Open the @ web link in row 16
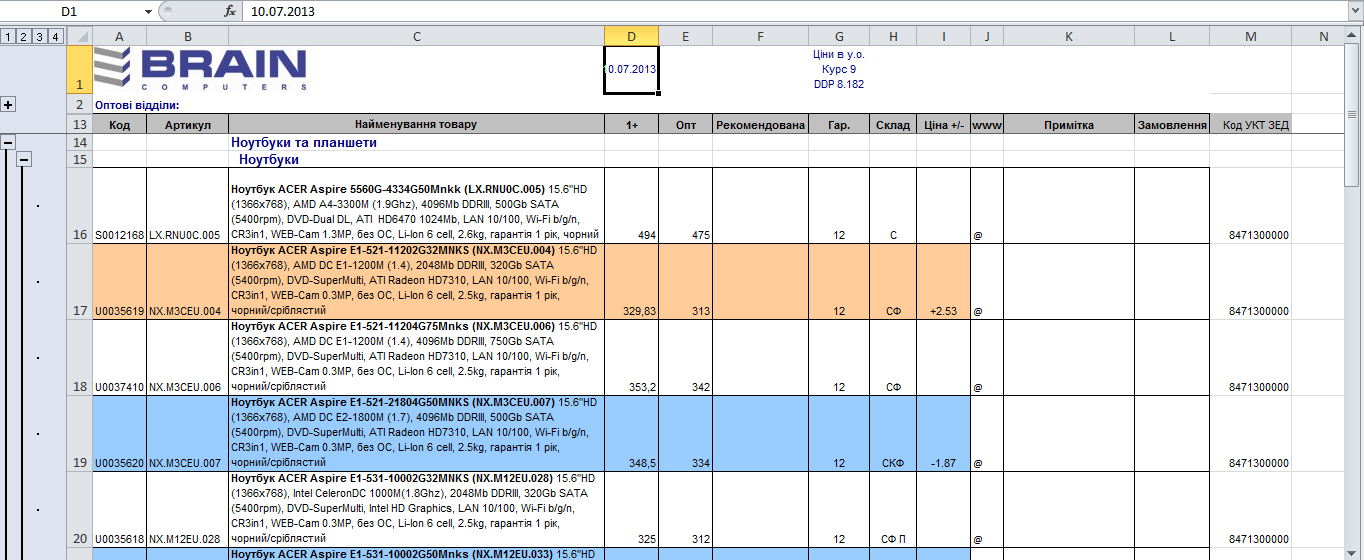Screen dimensions: 1364x560 [x=977, y=236]
